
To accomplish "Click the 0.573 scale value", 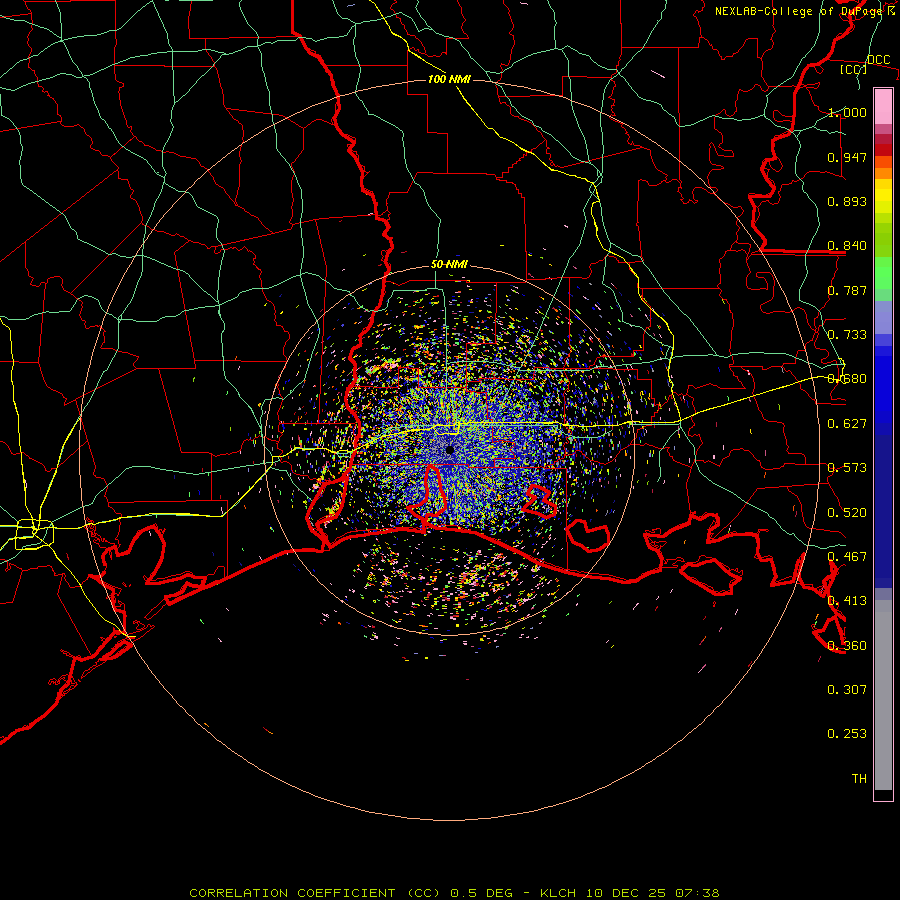I will tap(847, 468).
